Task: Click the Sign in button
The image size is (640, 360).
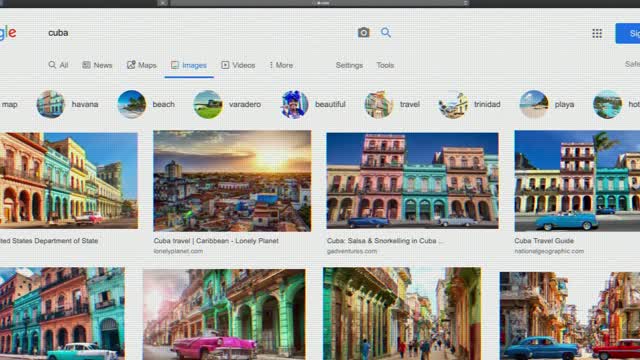Action: [x=628, y=33]
